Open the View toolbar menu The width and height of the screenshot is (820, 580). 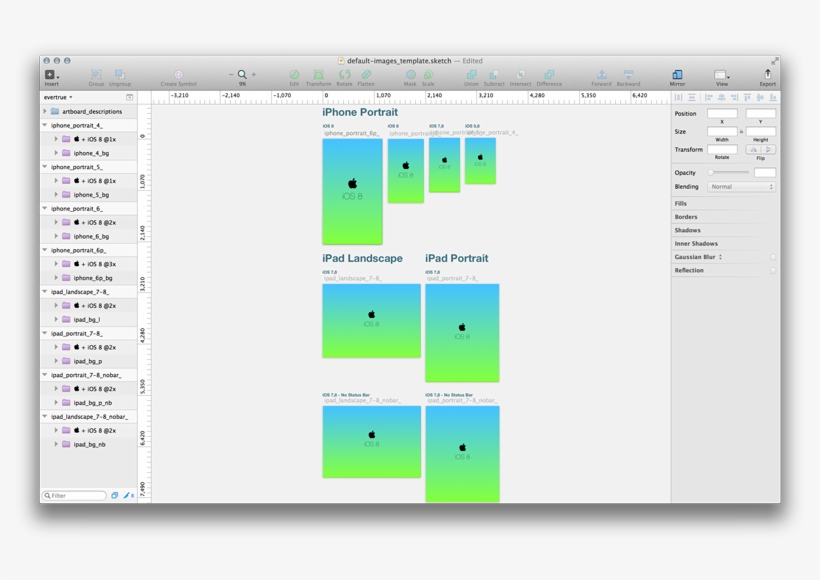pyautogui.click(x=721, y=75)
